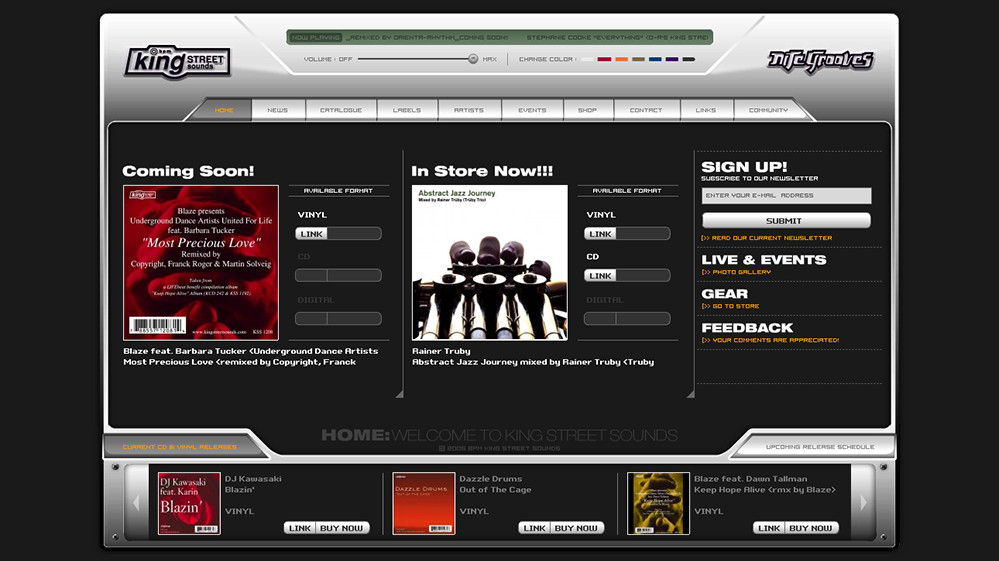Select the Current CD & Vinyl Releases tab
The image size is (999, 561).
[179, 447]
